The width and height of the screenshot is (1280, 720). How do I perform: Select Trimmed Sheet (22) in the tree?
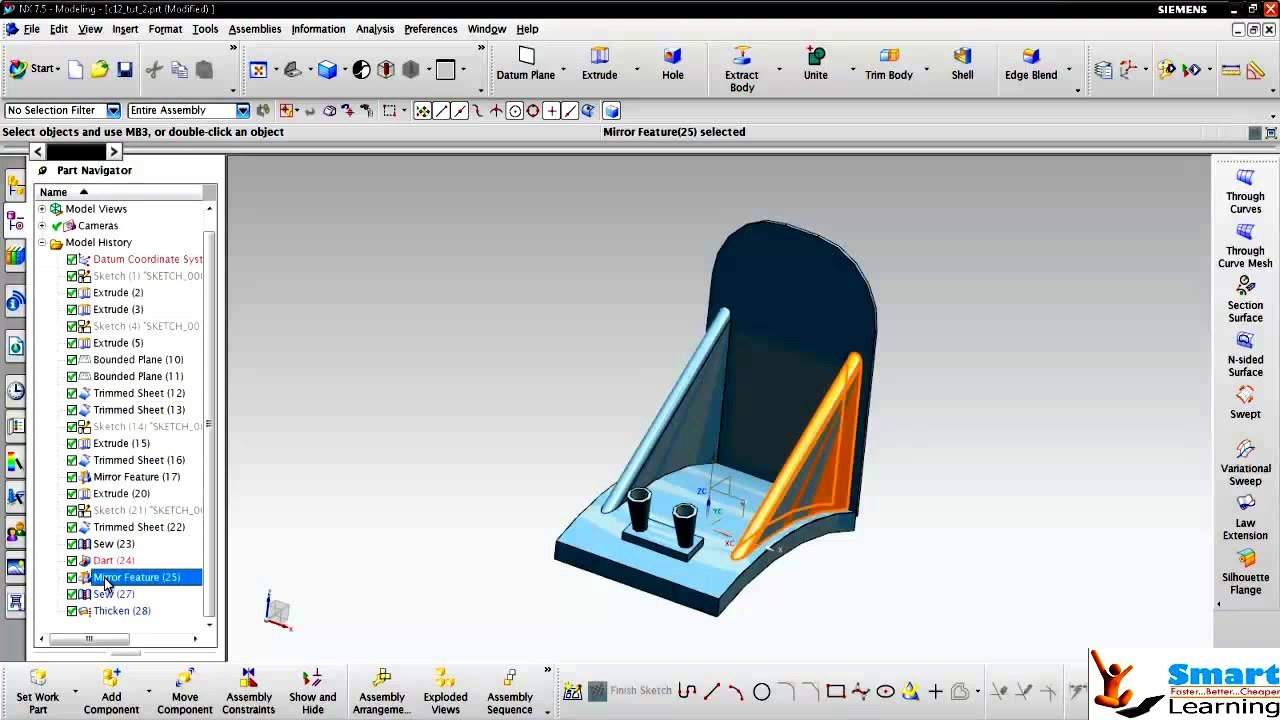click(x=139, y=527)
